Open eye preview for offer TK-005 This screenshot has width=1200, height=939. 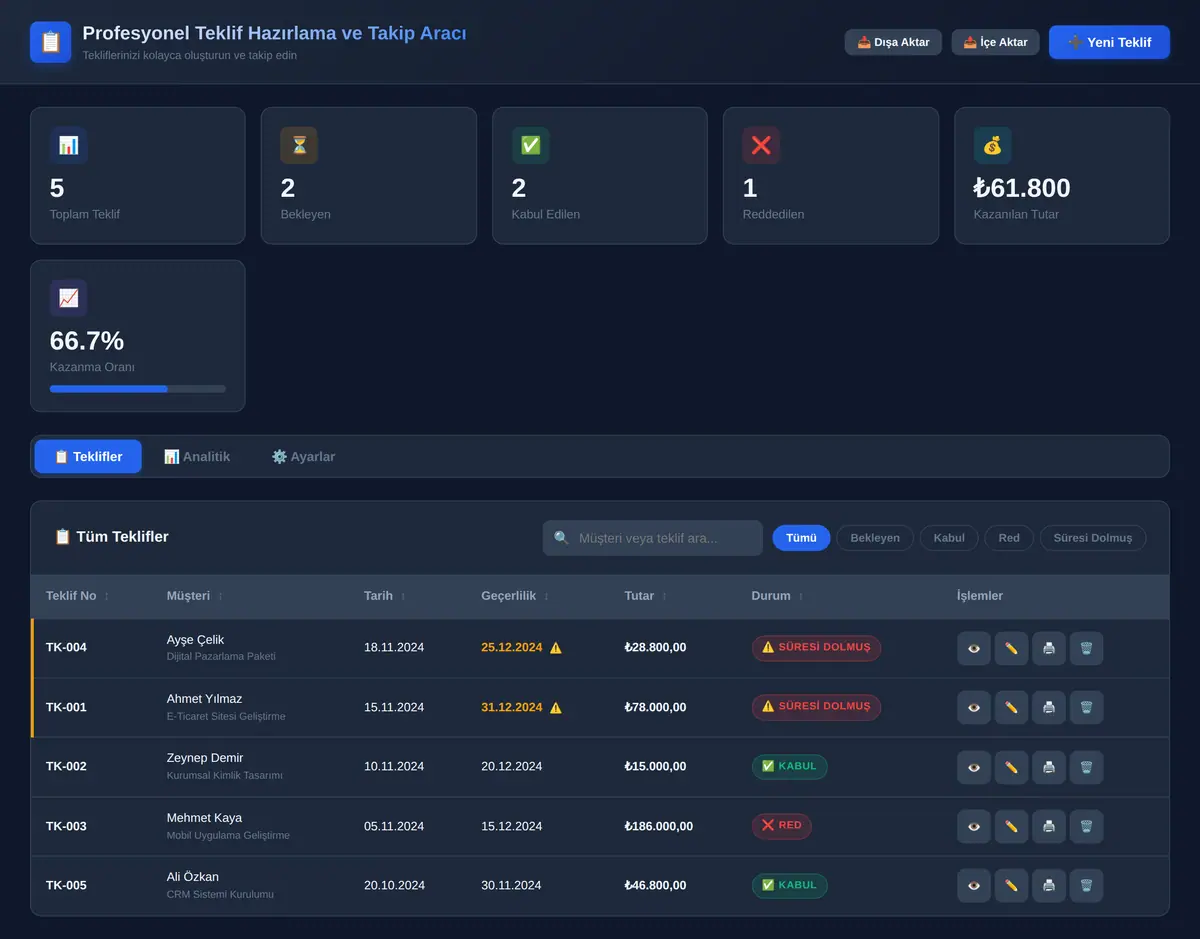tap(974, 885)
